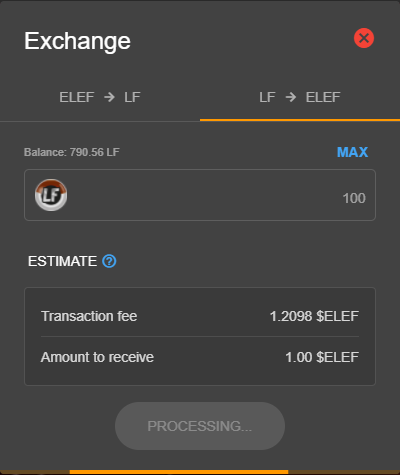This screenshot has width=400, height=475.
Task: Focus the amount input field showing 100
Action: click(200, 195)
